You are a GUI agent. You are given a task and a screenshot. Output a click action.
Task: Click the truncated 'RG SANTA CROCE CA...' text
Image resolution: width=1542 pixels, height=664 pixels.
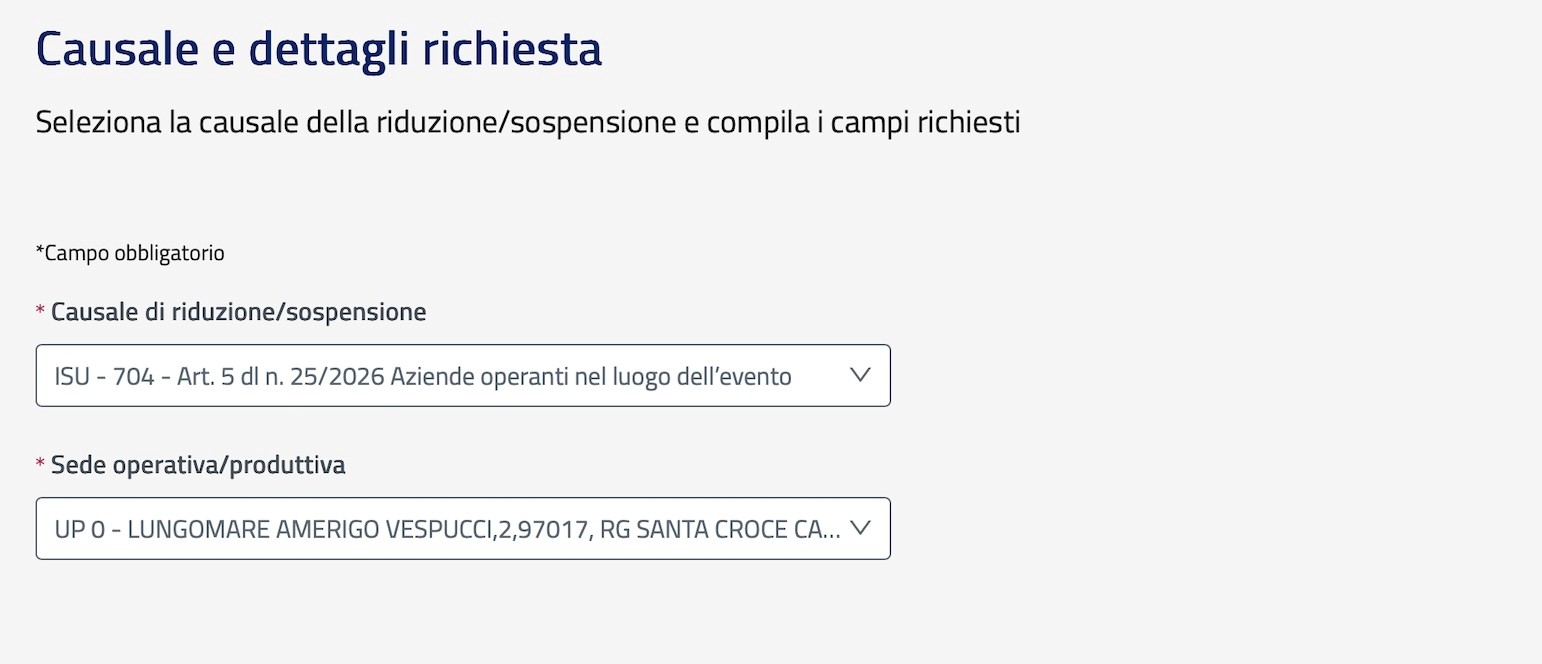point(718,529)
